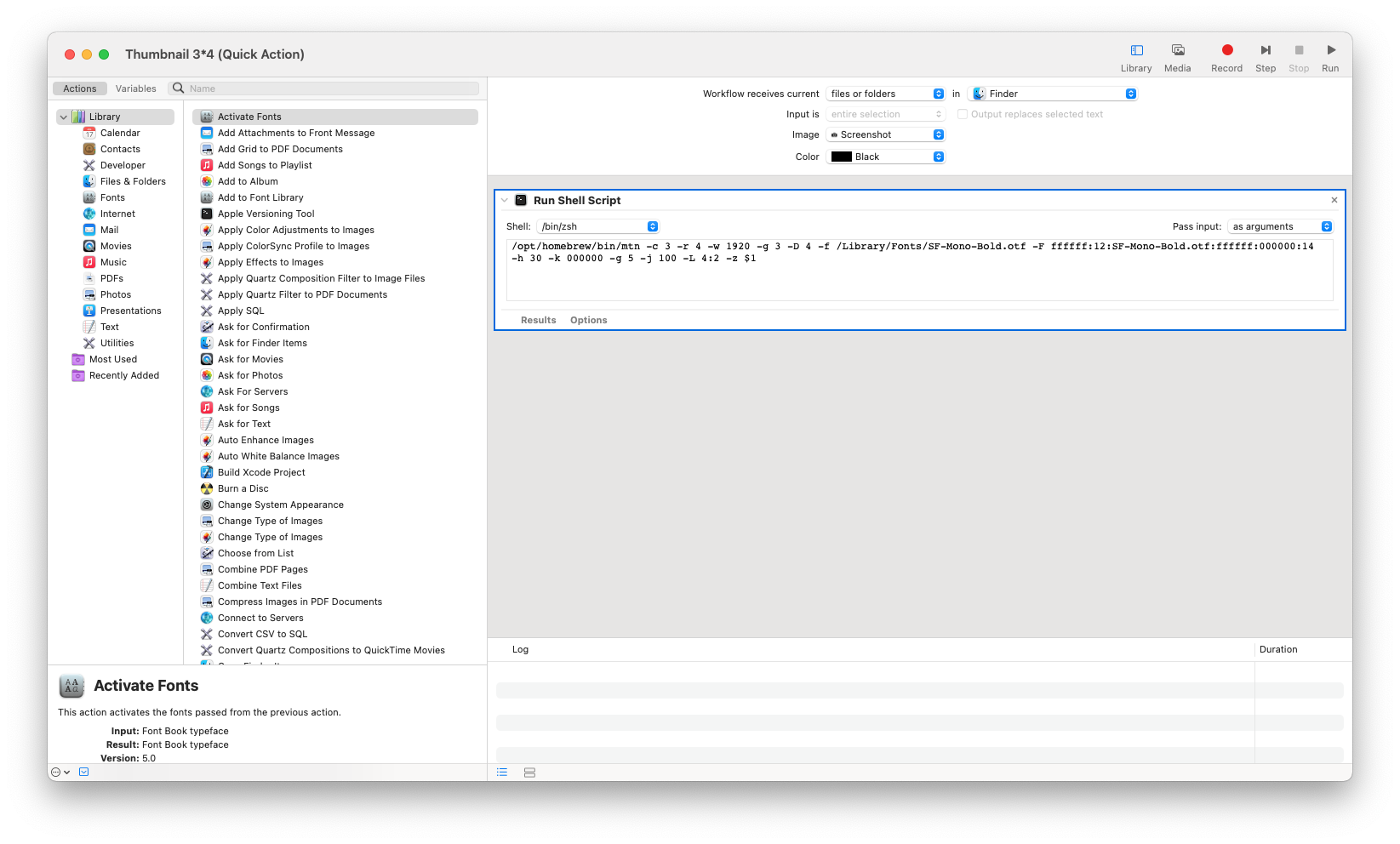Select the Combine PDF Pages action

point(262,569)
